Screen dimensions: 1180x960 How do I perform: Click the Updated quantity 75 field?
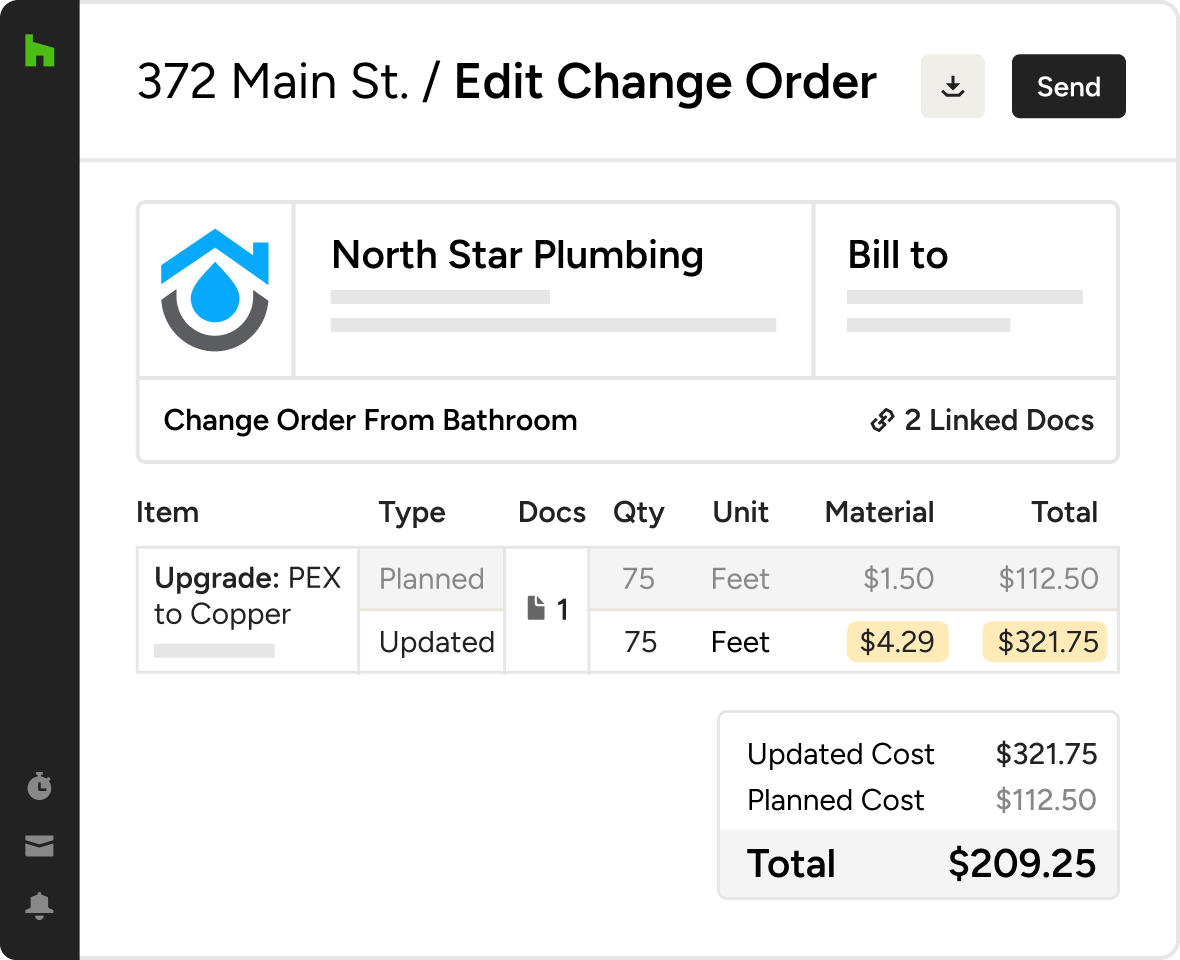640,642
